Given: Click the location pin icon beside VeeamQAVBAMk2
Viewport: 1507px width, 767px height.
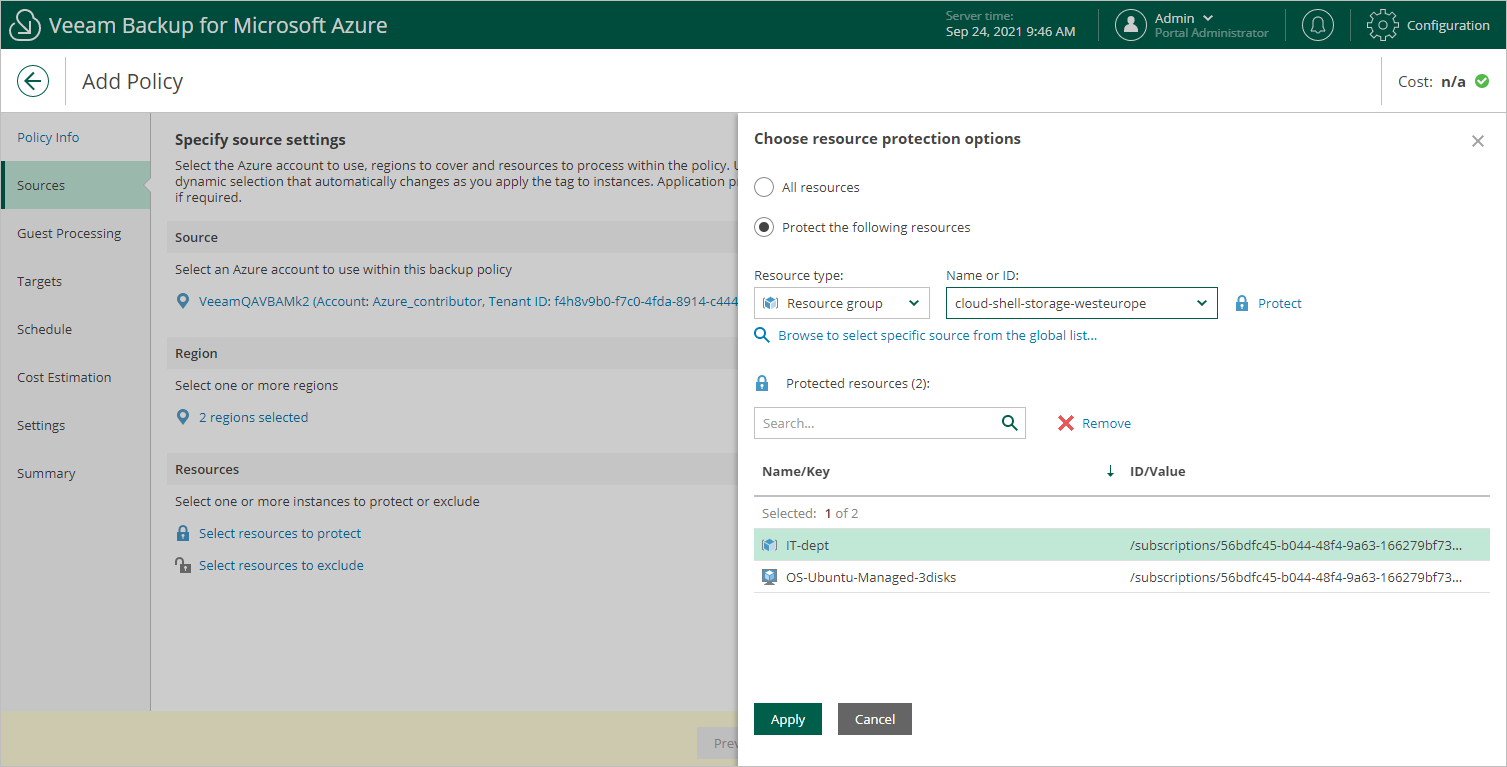Looking at the screenshot, I should pyautogui.click(x=182, y=301).
